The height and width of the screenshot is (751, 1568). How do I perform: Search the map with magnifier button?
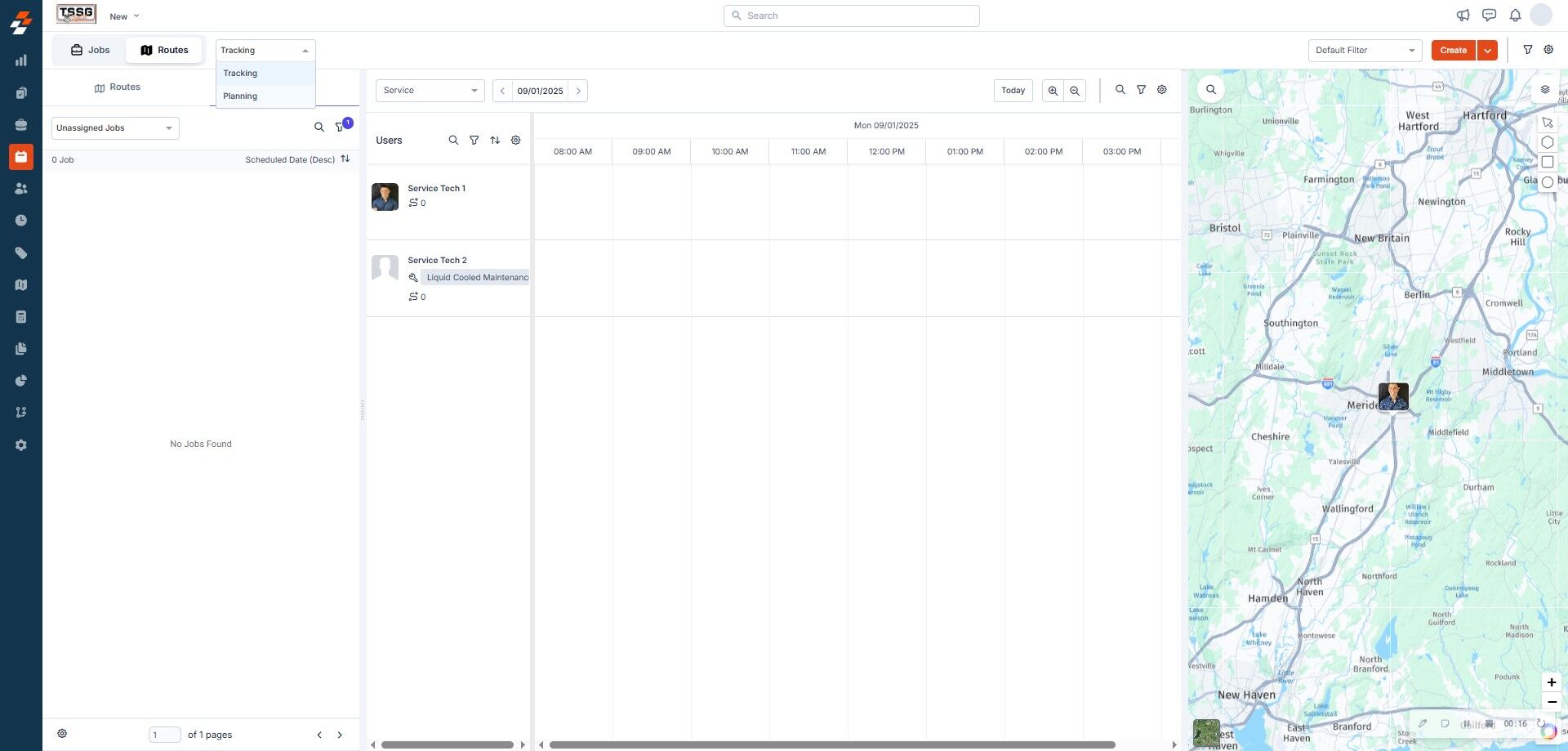(1211, 90)
